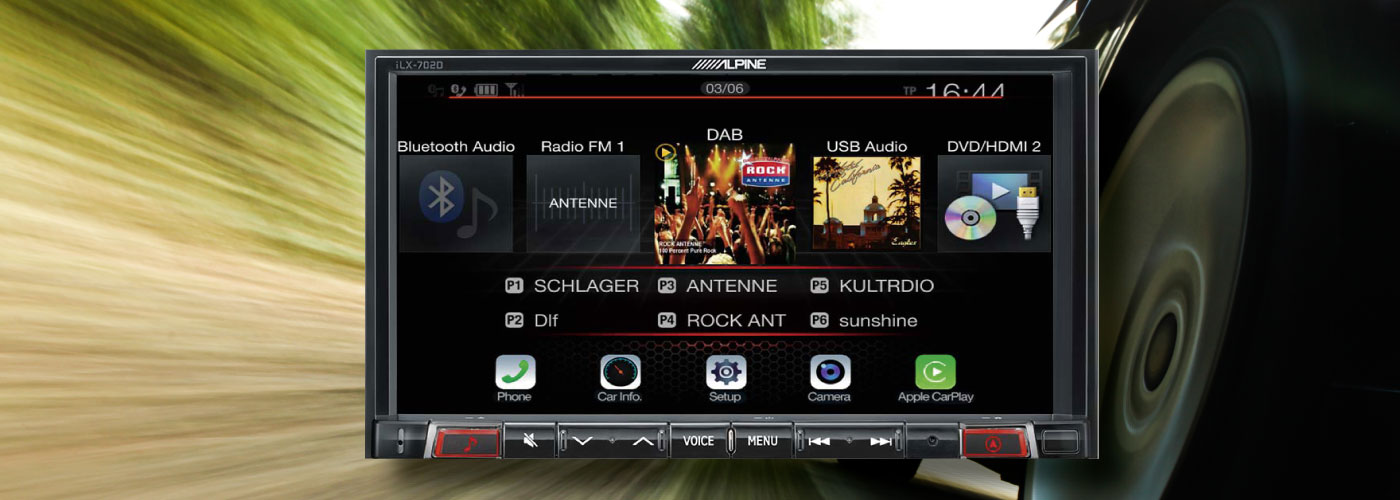Select the DVD/HDMI 2 source tile
This screenshot has height=500, width=1400.
tap(993, 203)
